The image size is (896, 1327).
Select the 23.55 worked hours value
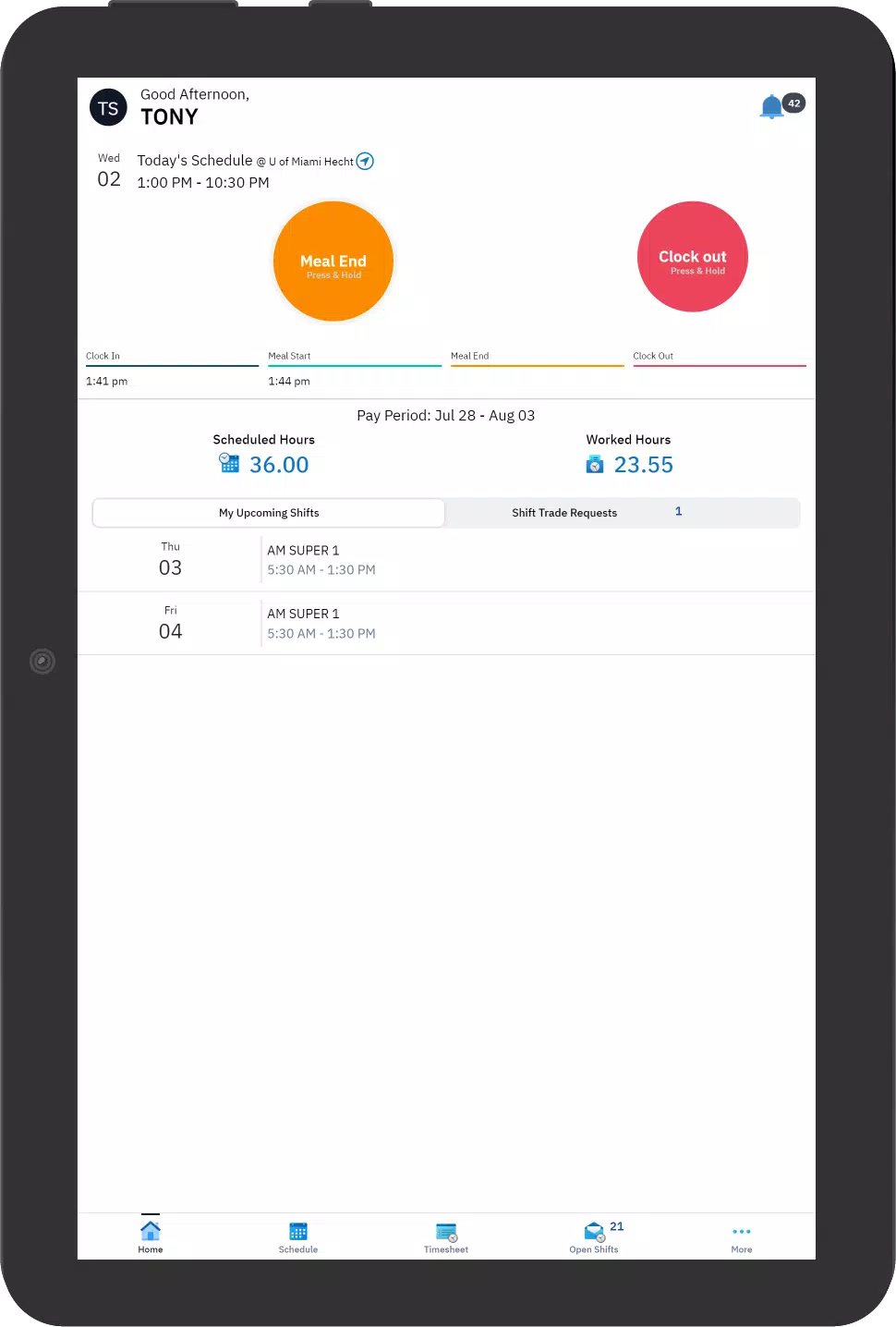[x=644, y=465]
